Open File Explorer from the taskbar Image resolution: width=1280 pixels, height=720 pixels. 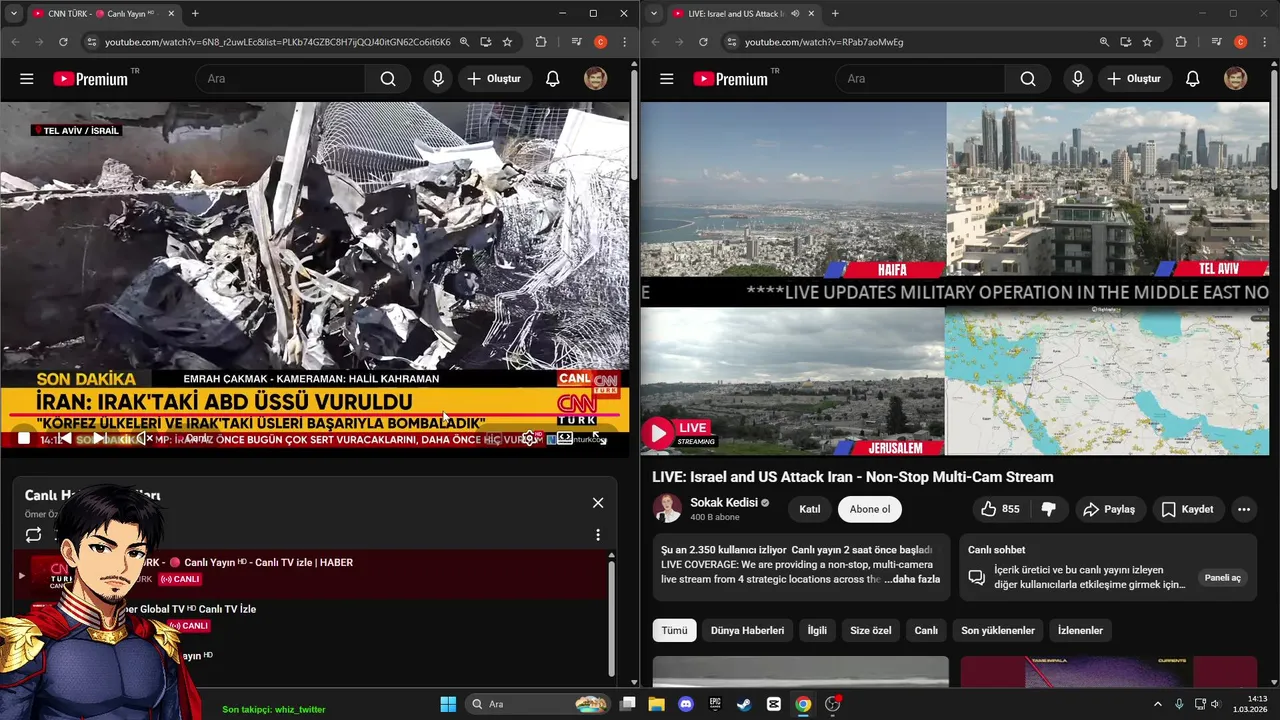[657, 704]
